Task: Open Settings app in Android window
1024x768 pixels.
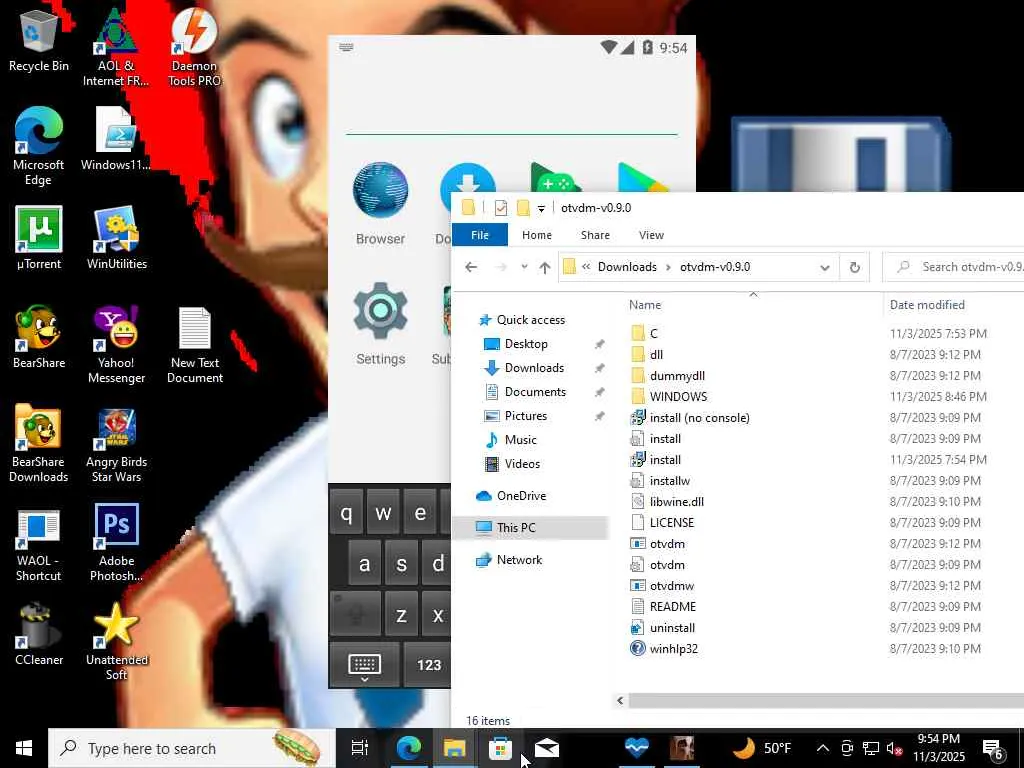Action: click(380, 324)
